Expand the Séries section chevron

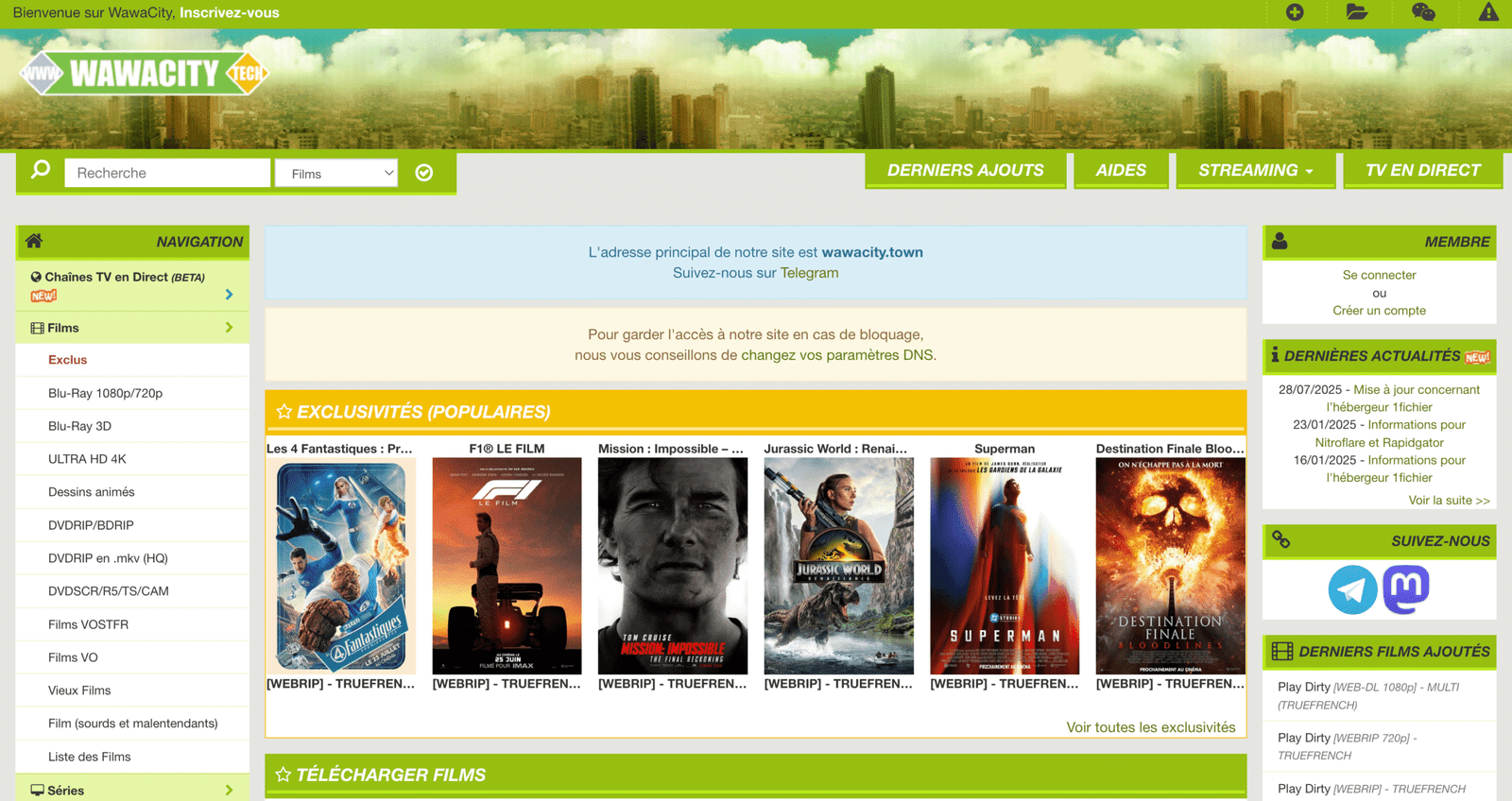coord(229,790)
